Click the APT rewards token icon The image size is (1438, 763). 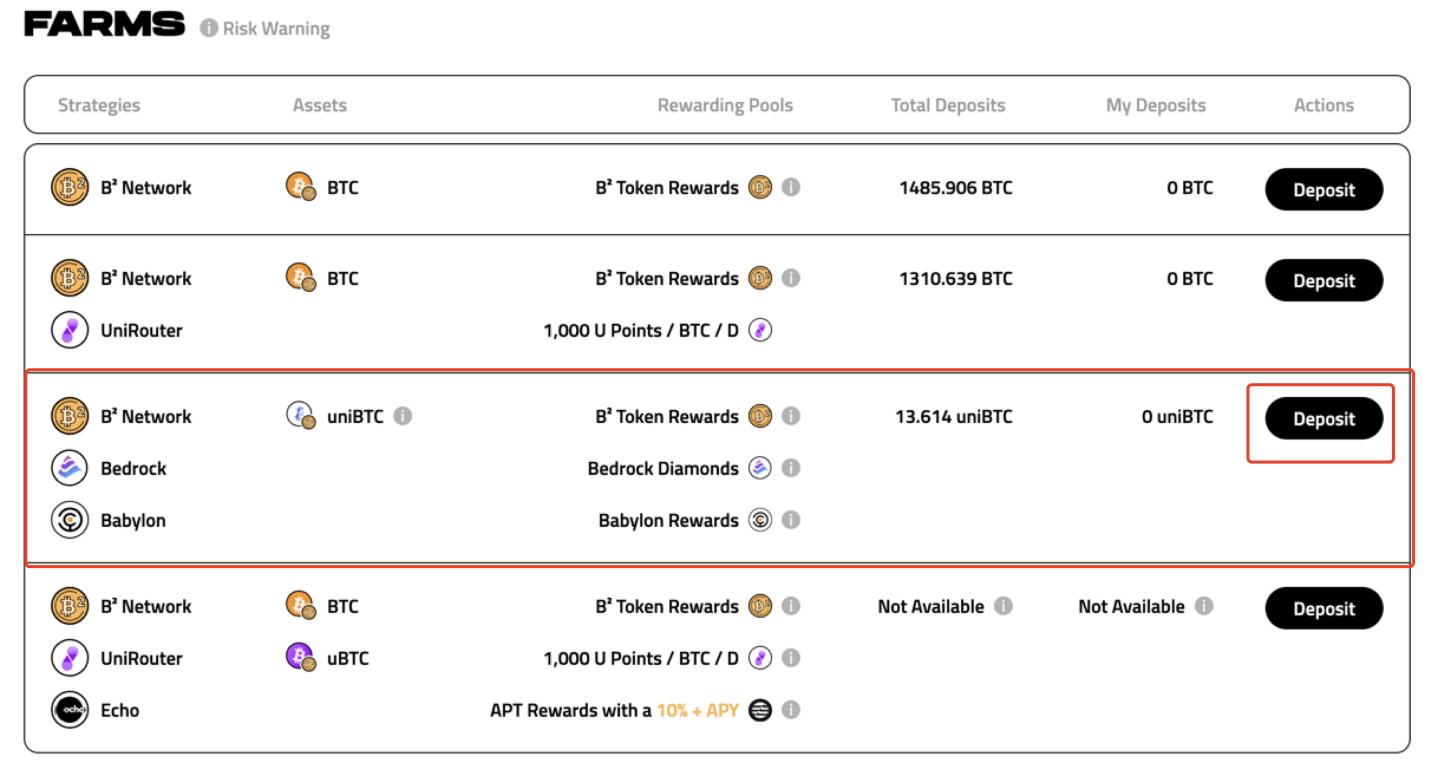pos(761,710)
